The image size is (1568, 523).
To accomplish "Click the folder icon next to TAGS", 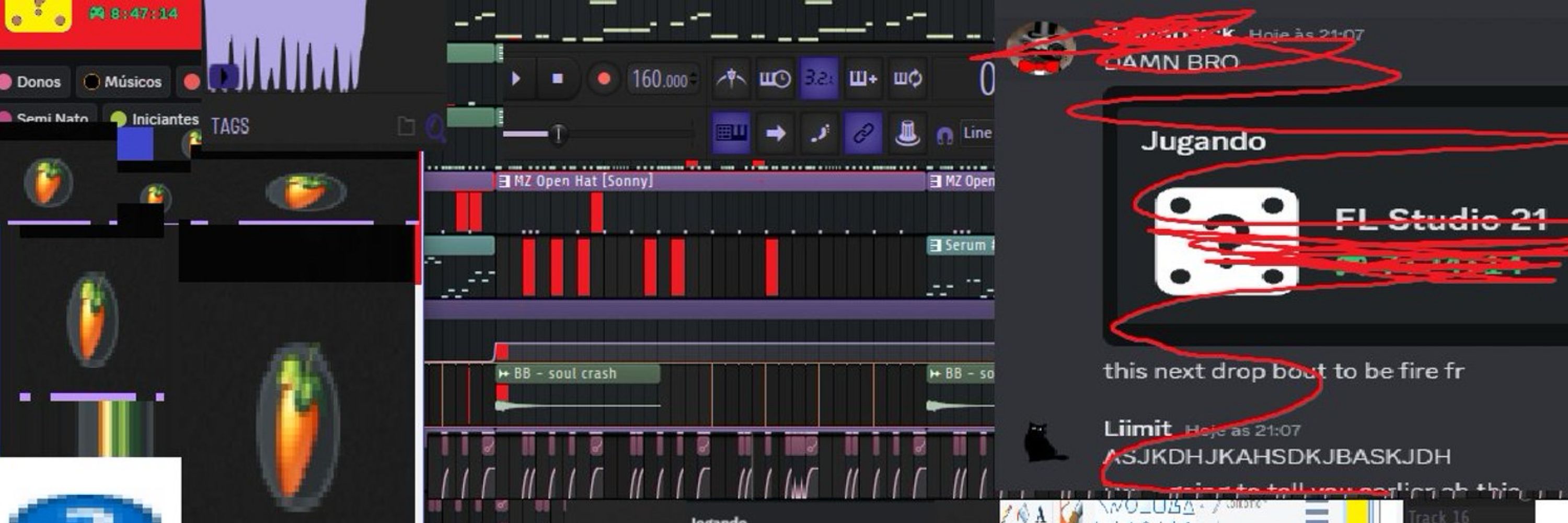I will pos(406,126).
